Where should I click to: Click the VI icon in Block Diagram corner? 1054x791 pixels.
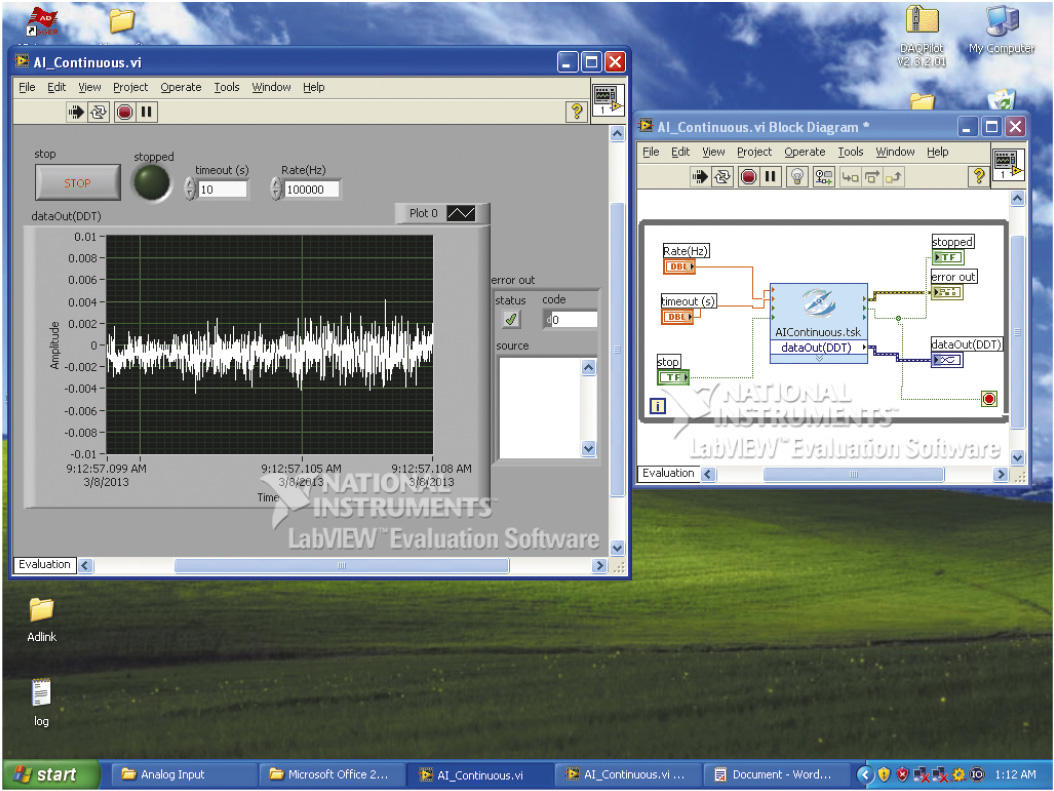[1008, 165]
